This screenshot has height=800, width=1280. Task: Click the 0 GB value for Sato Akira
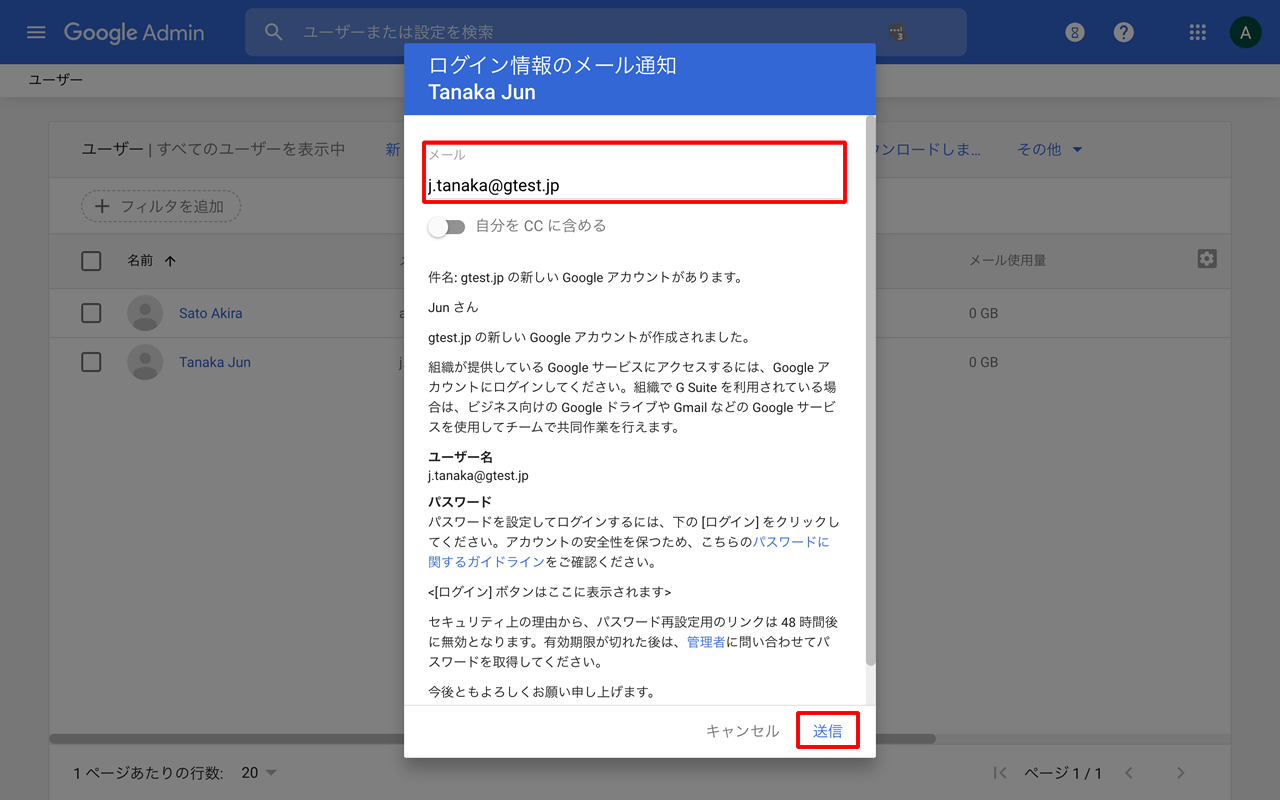click(x=983, y=313)
